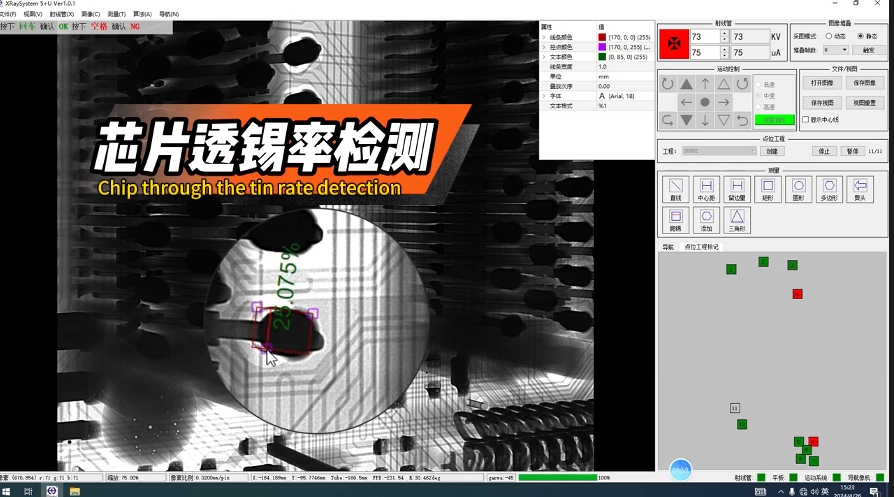The height and width of the screenshot is (497, 894).
Task: Select the circle (圆形) measurement tool
Action: click(798, 189)
